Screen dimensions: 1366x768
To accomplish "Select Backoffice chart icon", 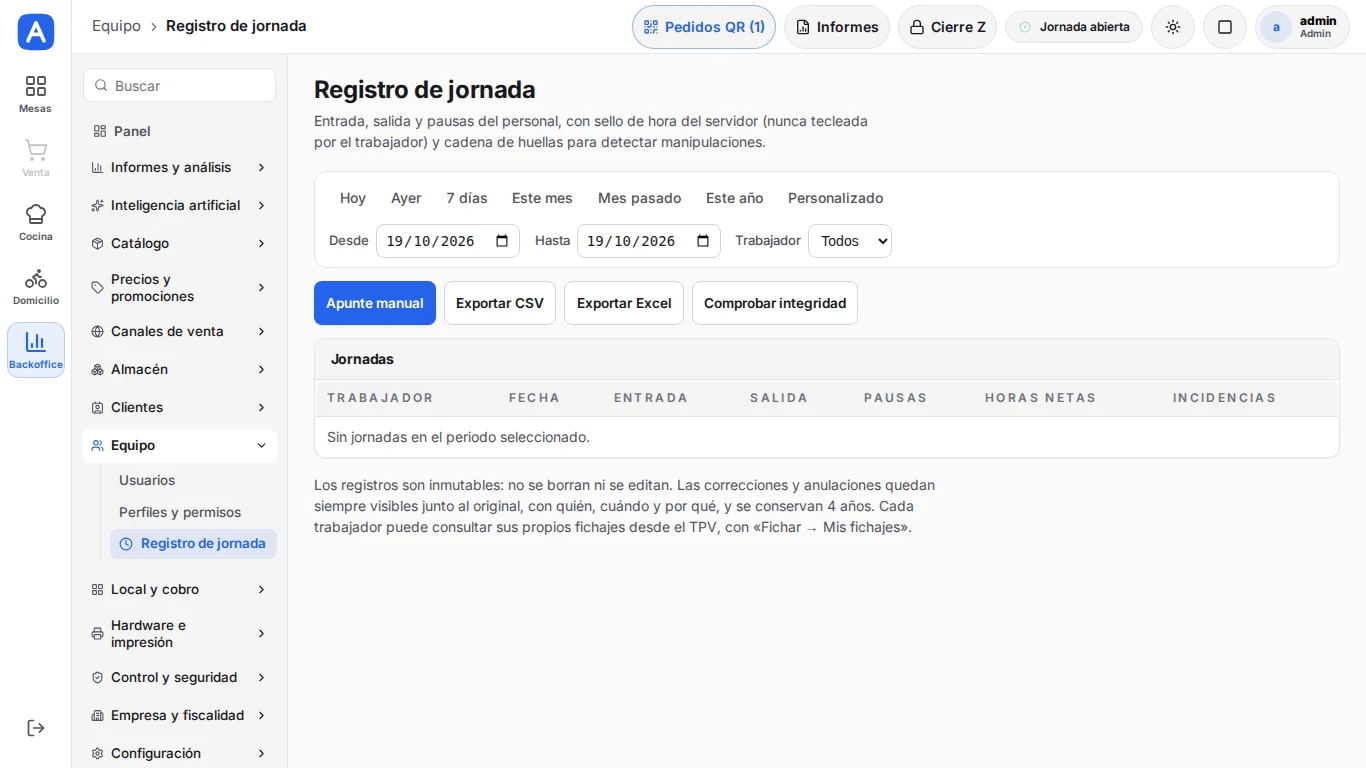I will coord(36,350).
